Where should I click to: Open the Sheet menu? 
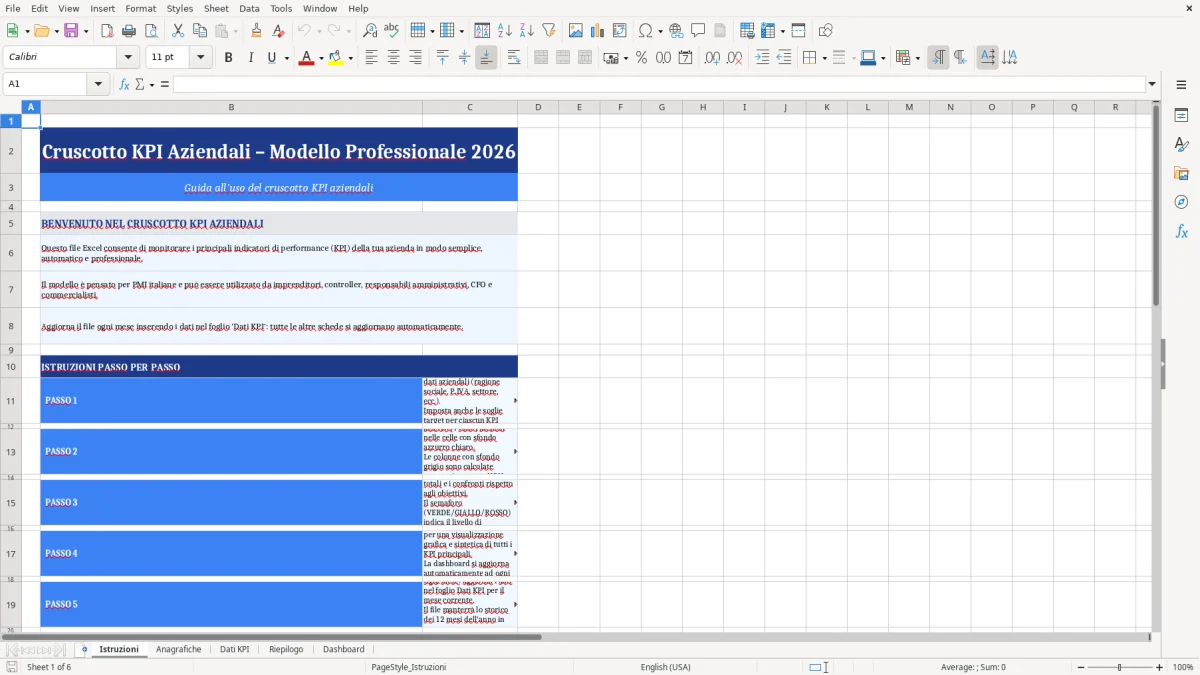coord(216,8)
